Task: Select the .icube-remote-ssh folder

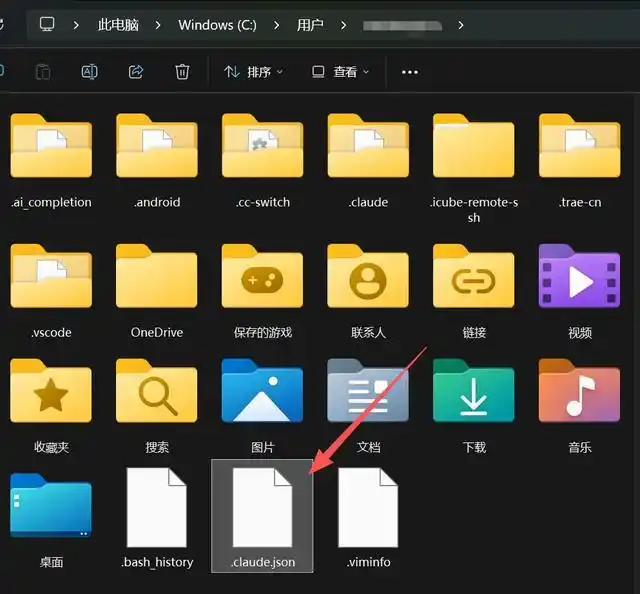Action: 474,169
